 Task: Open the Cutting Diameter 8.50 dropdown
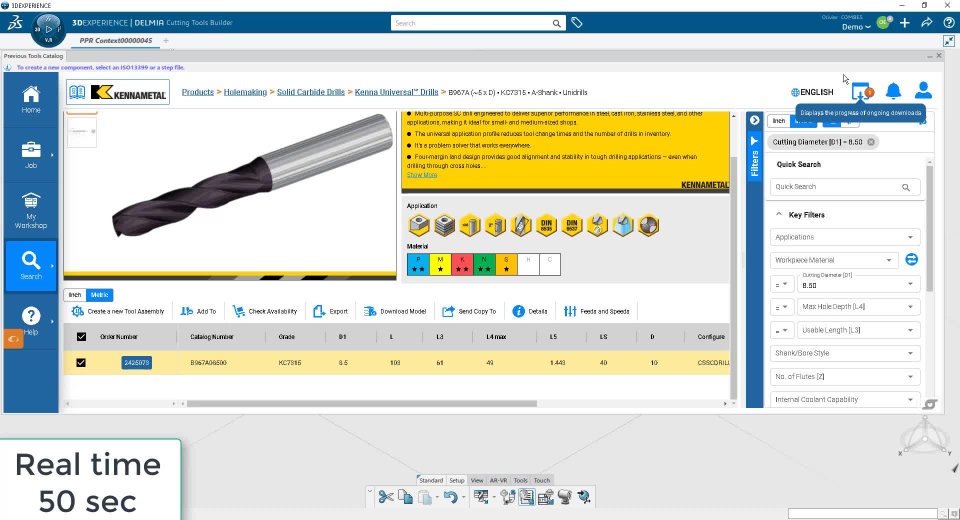(x=858, y=284)
